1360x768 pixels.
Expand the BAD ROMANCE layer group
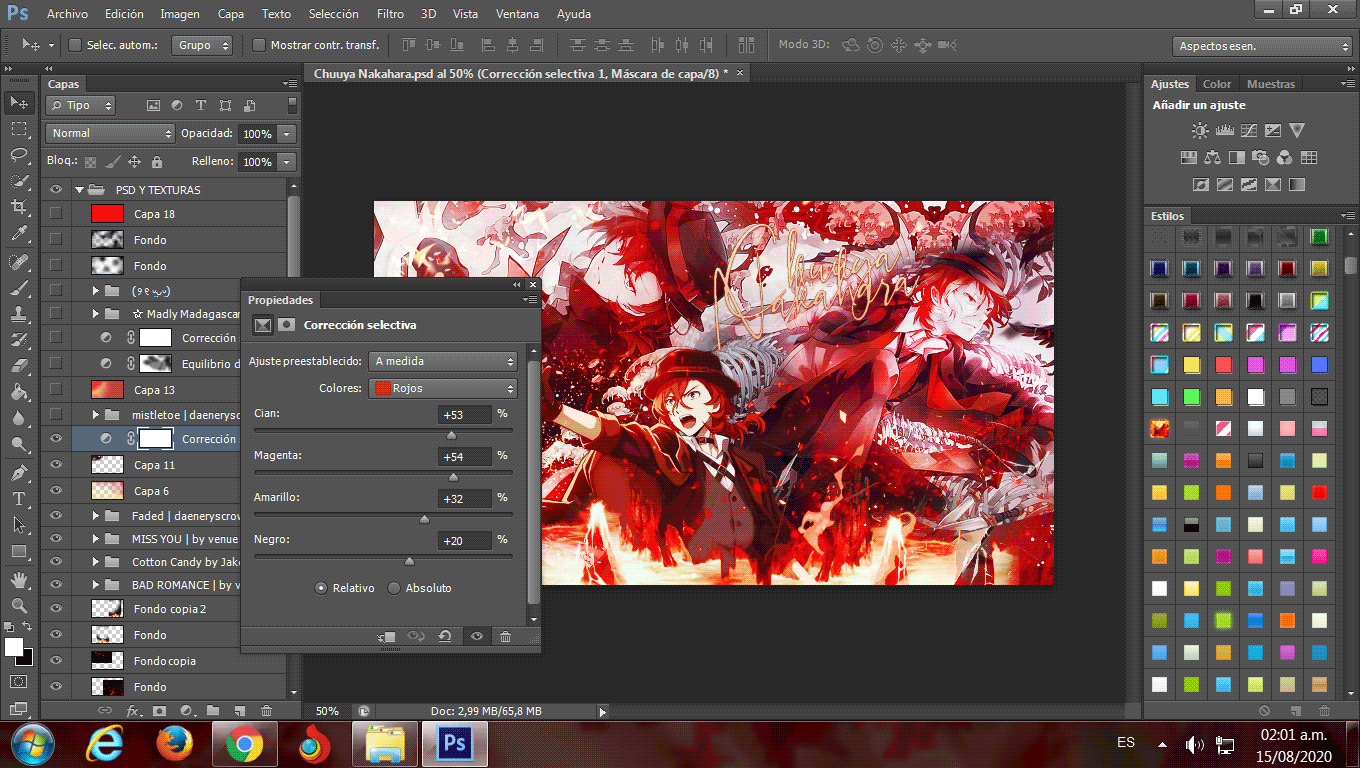pyautogui.click(x=96, y=584)
